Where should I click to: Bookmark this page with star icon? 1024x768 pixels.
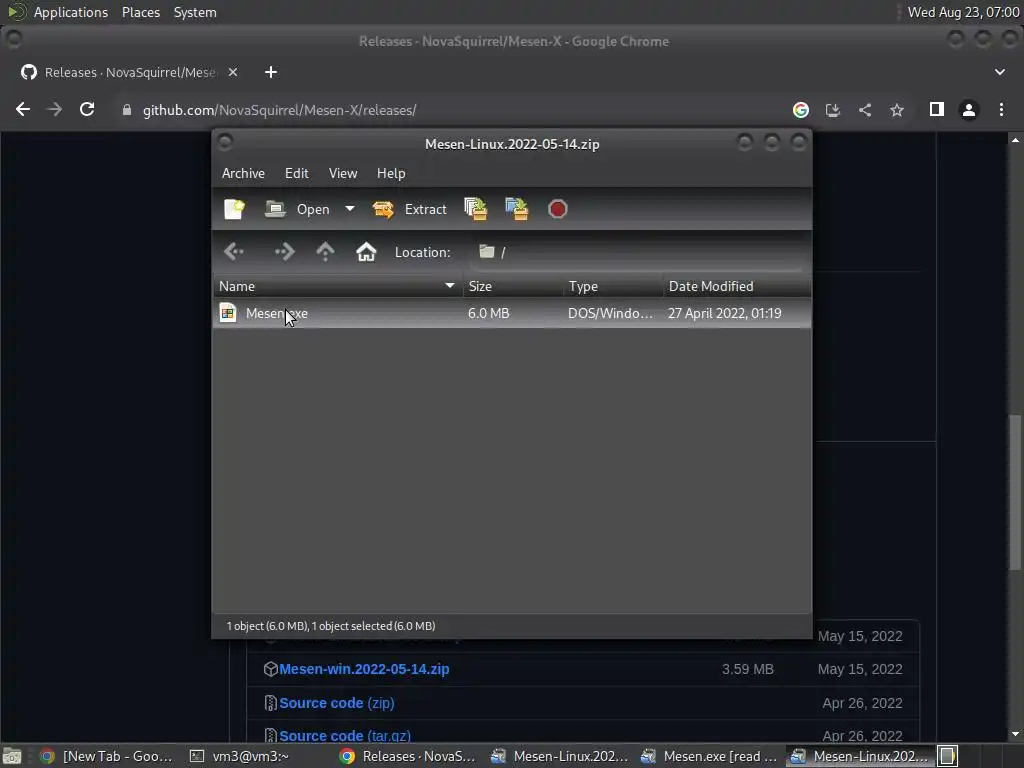(897, 110)
